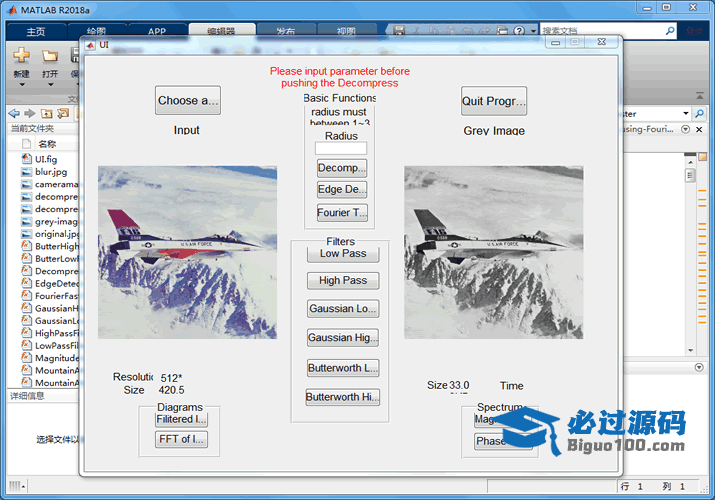The image size is (715, 500).
Task: Click the Fourier T... button
Action: tap(342, 212)
